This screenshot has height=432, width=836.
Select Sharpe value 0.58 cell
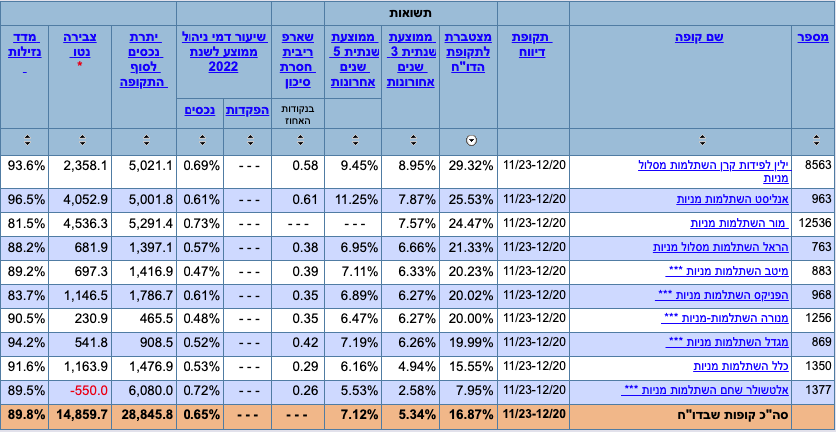[298, 172]
